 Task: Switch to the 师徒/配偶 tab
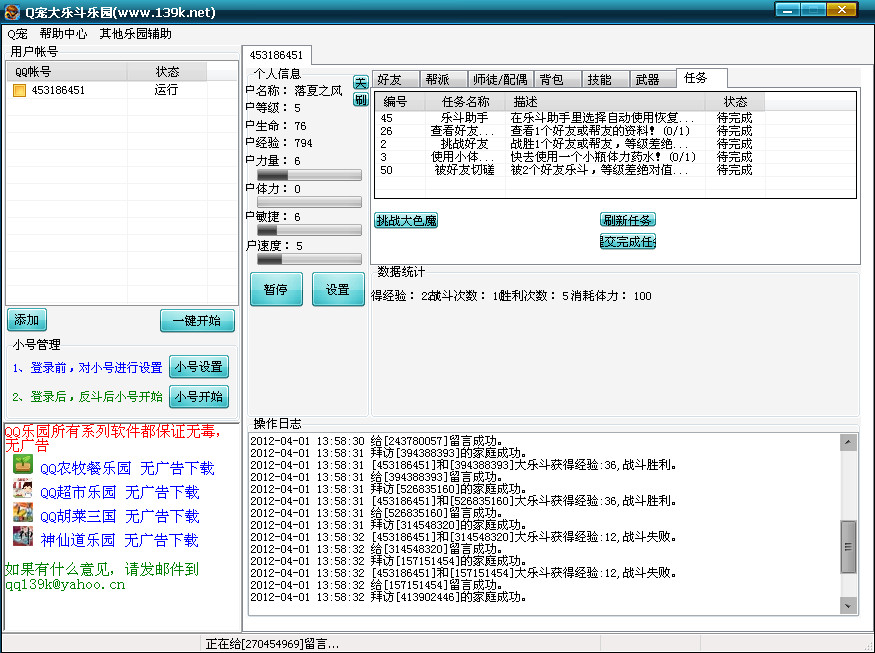pos(501,79)
